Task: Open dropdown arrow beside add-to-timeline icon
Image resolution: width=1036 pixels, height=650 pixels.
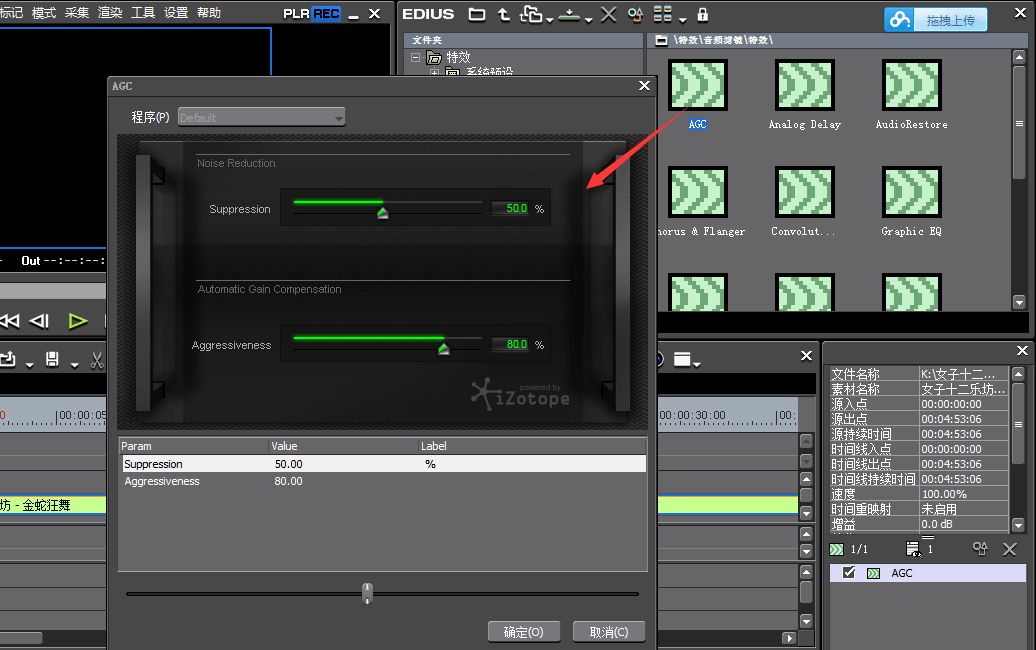Action: pyautogui.click(x=588, y=20)
